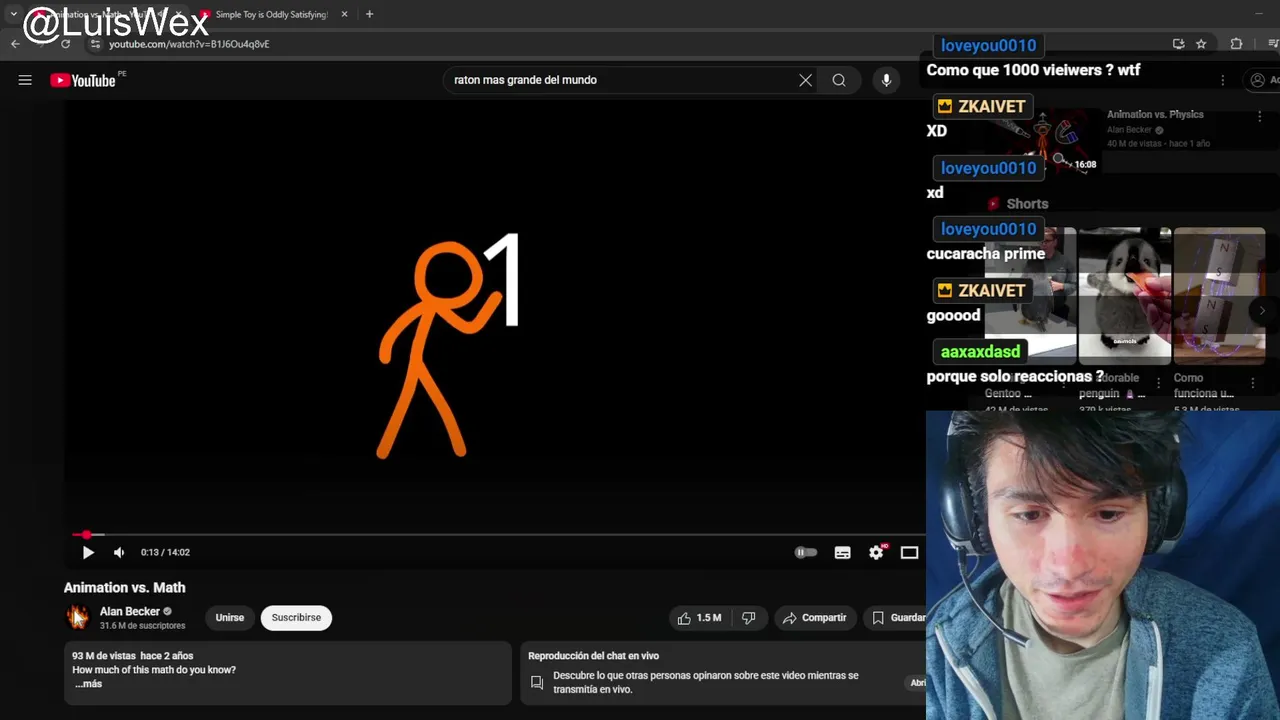Open options for the adorable penguin short
The height and width of the screenshot is (720, 1280).
click(1159, 382)
